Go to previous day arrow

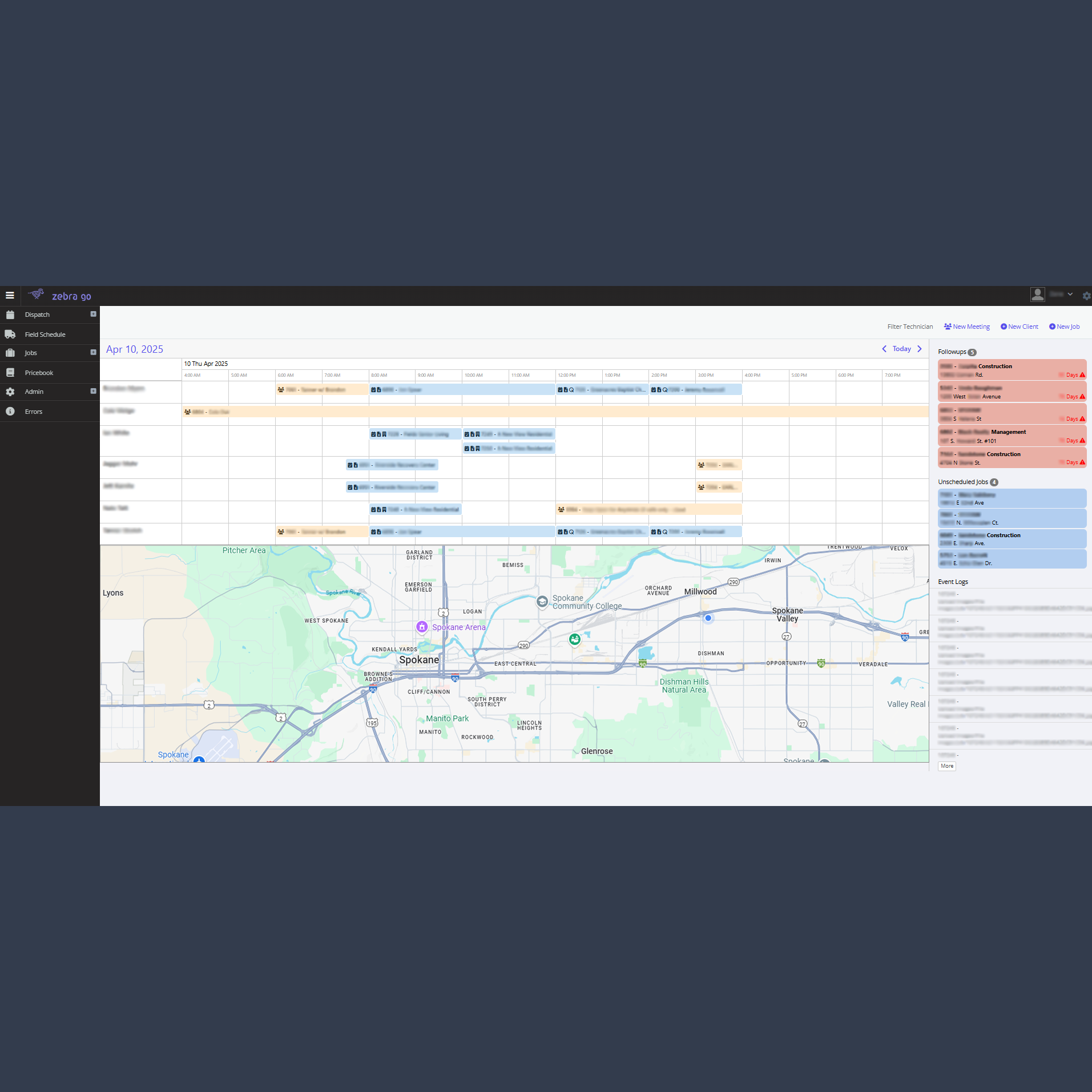click(x=884, y=349)
